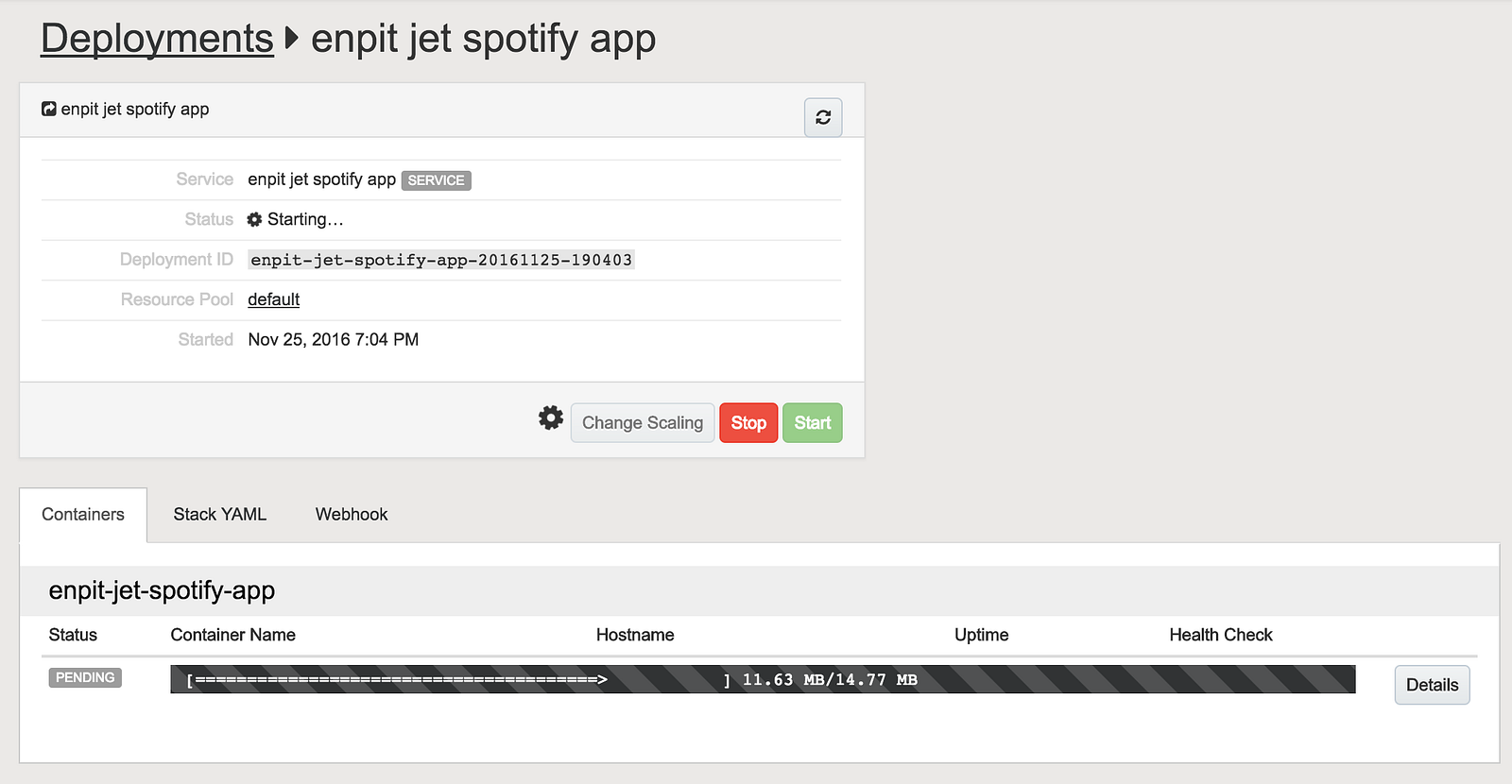
Task: Click the Health Check column header
Action: (1221, 635)
